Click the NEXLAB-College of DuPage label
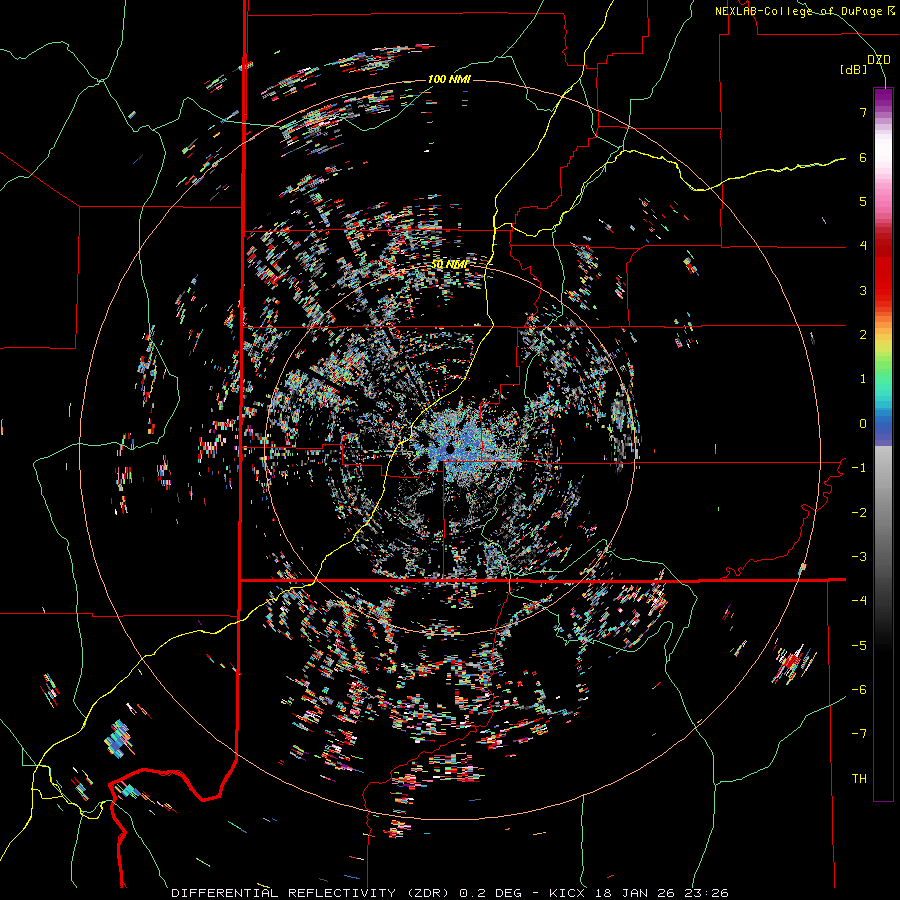Viewport: 900px width, 900px height. [804, 11]
